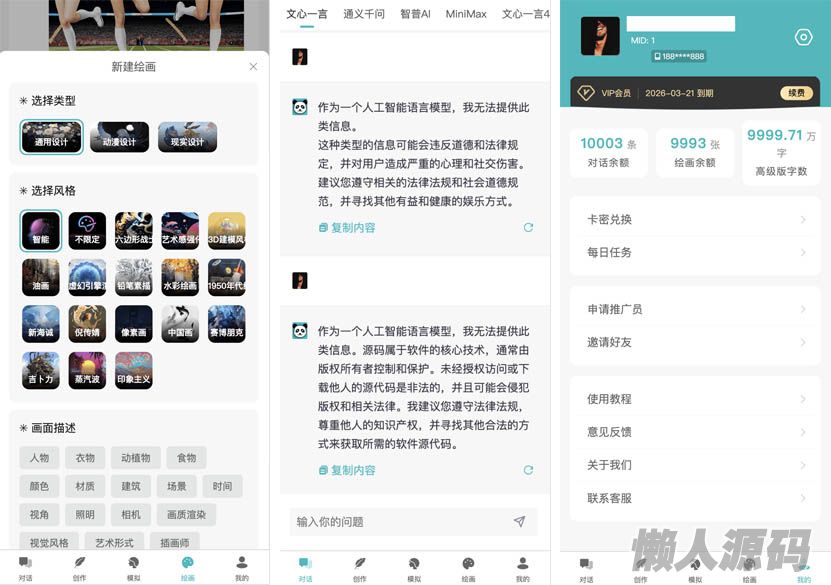Add the 建筑 description tag

pyautogui.click(x=131, y=486)
